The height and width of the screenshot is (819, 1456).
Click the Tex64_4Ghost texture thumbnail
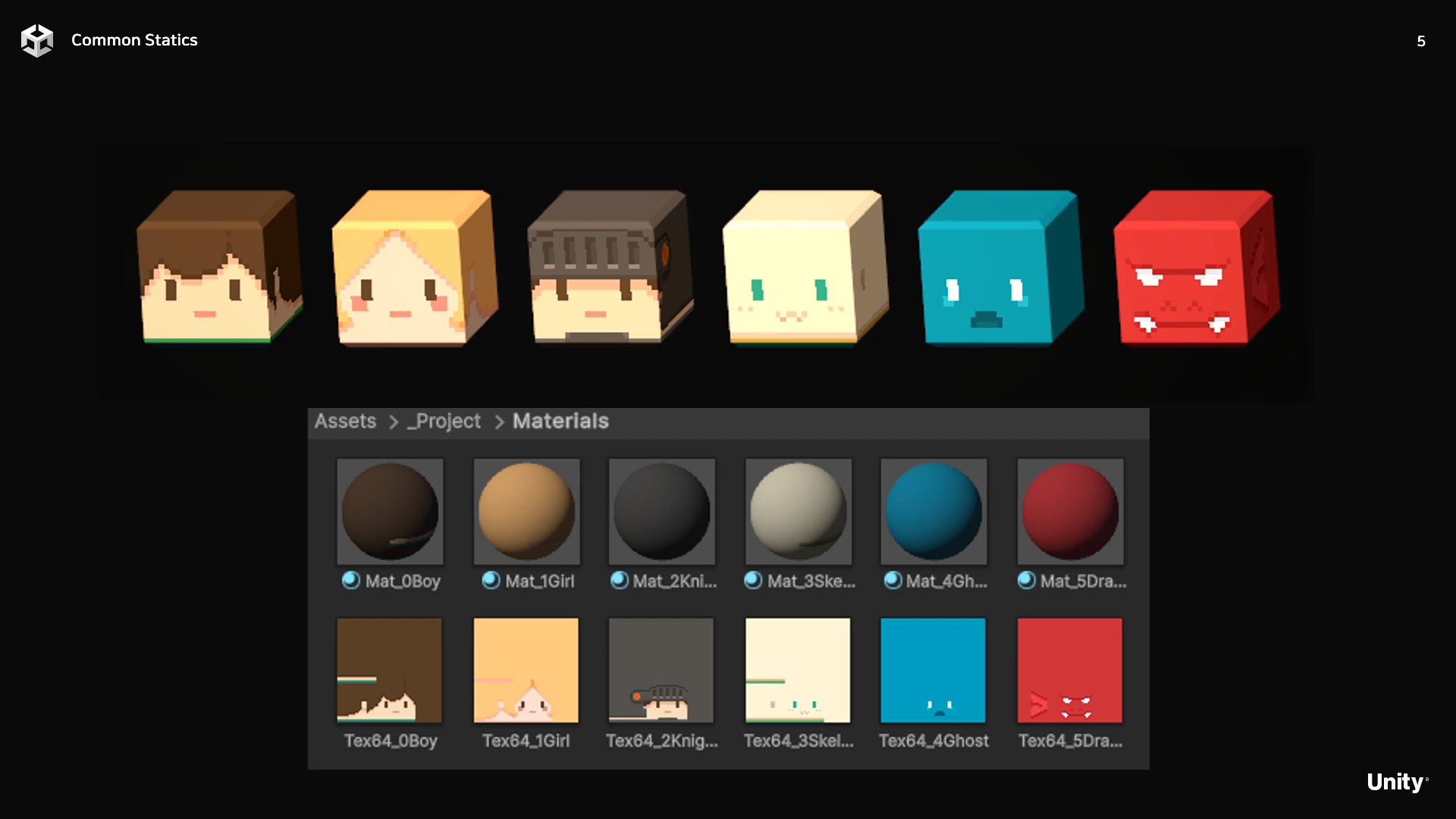933,670
